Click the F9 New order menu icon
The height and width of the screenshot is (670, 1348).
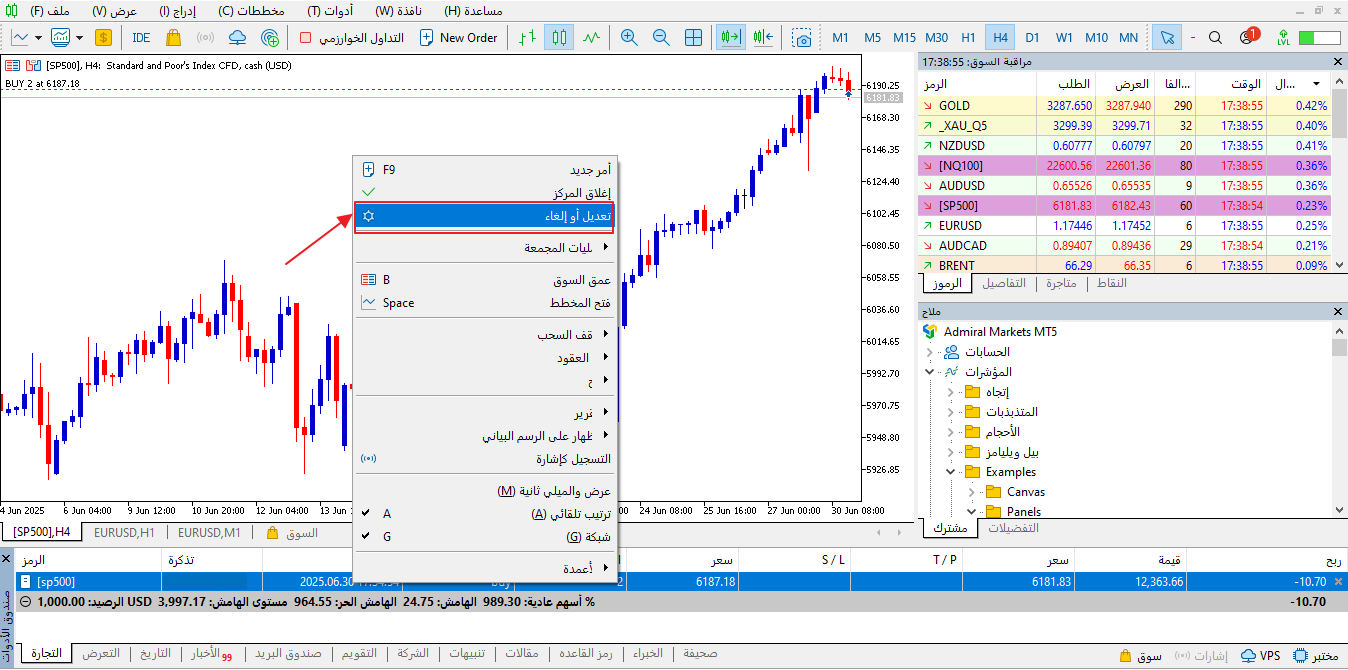tap(368, 169)
